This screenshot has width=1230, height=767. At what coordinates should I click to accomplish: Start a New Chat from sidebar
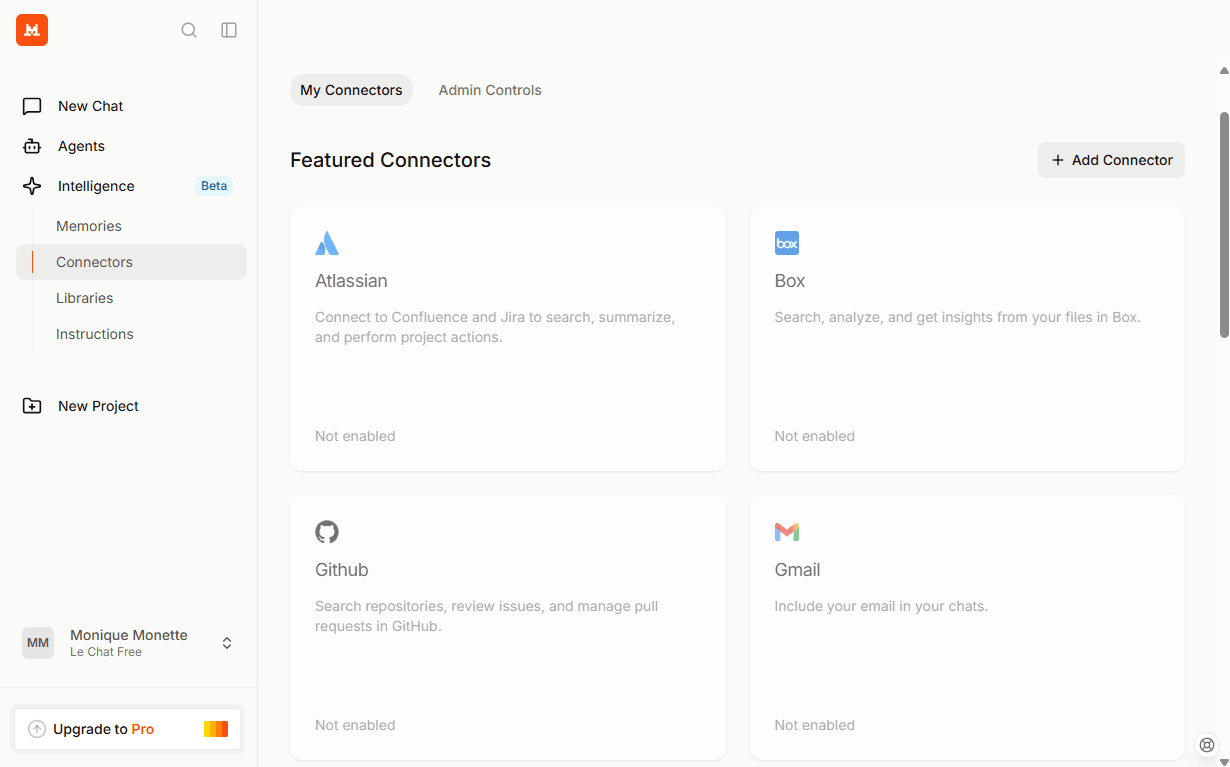point(90,106)
